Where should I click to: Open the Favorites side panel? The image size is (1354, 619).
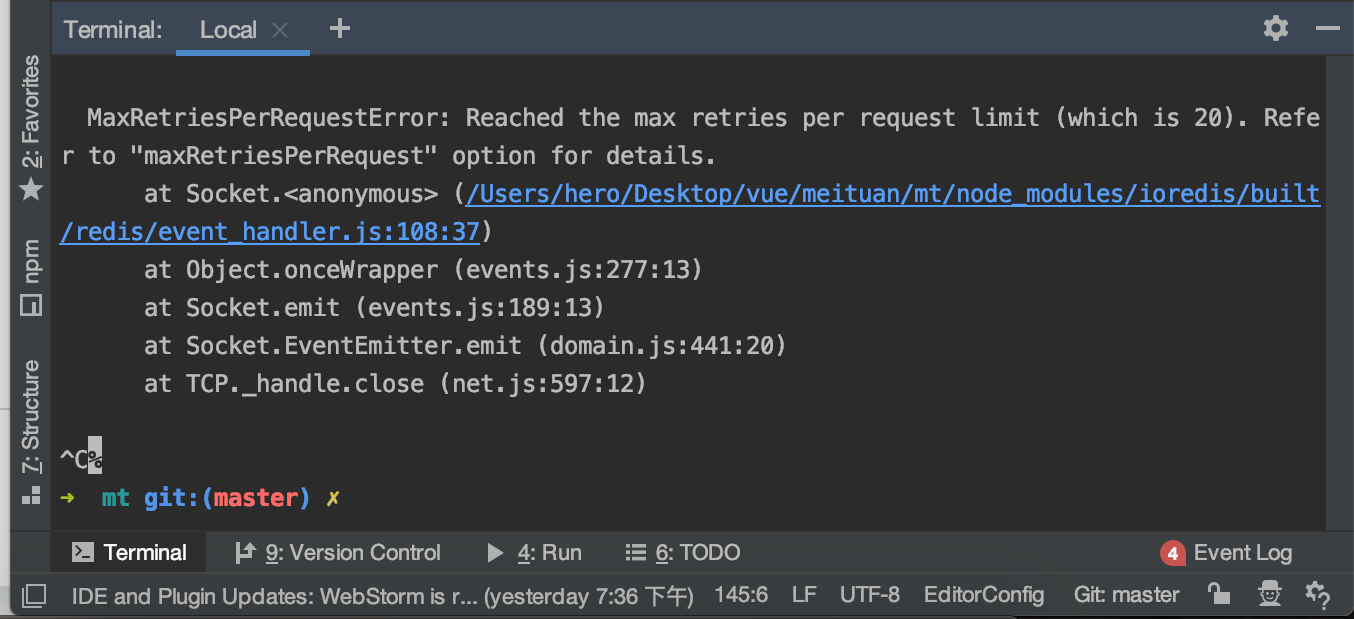[31, 127]
